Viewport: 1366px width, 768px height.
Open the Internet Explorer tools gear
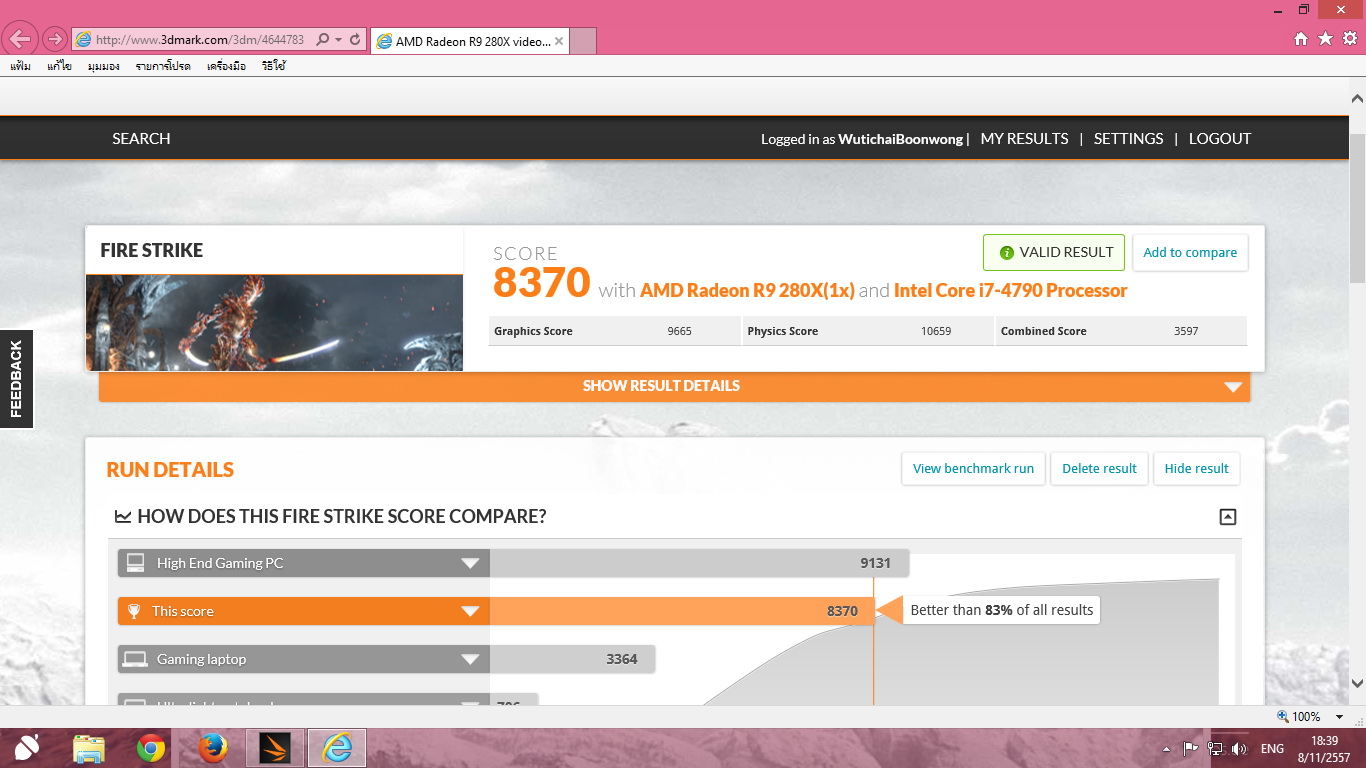point(1349,39)
